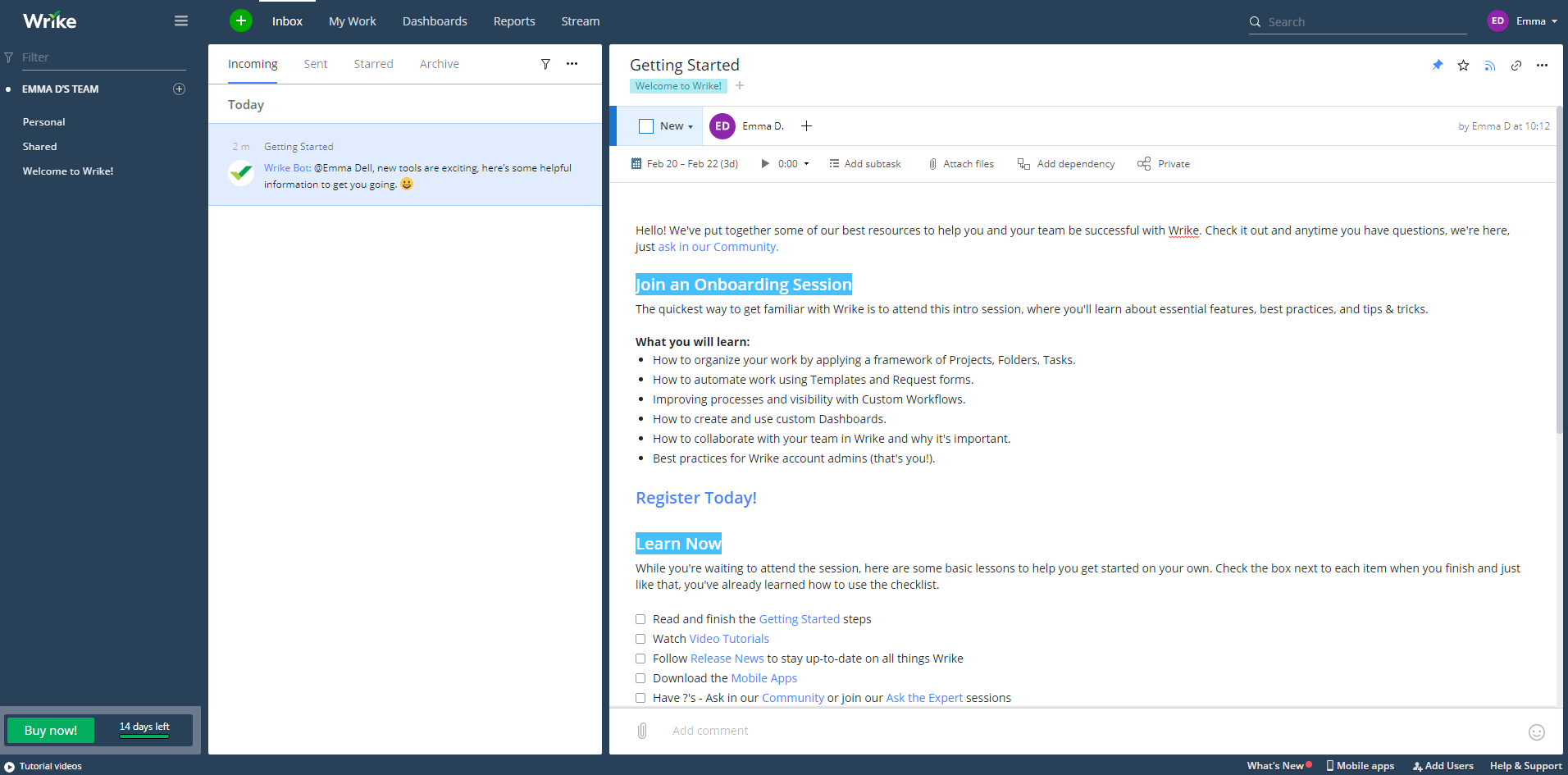The height and width of the screenshot is (775, 1568).
Task: Open task more actions ellipsis menu
Action: [x=1543, y=66]
